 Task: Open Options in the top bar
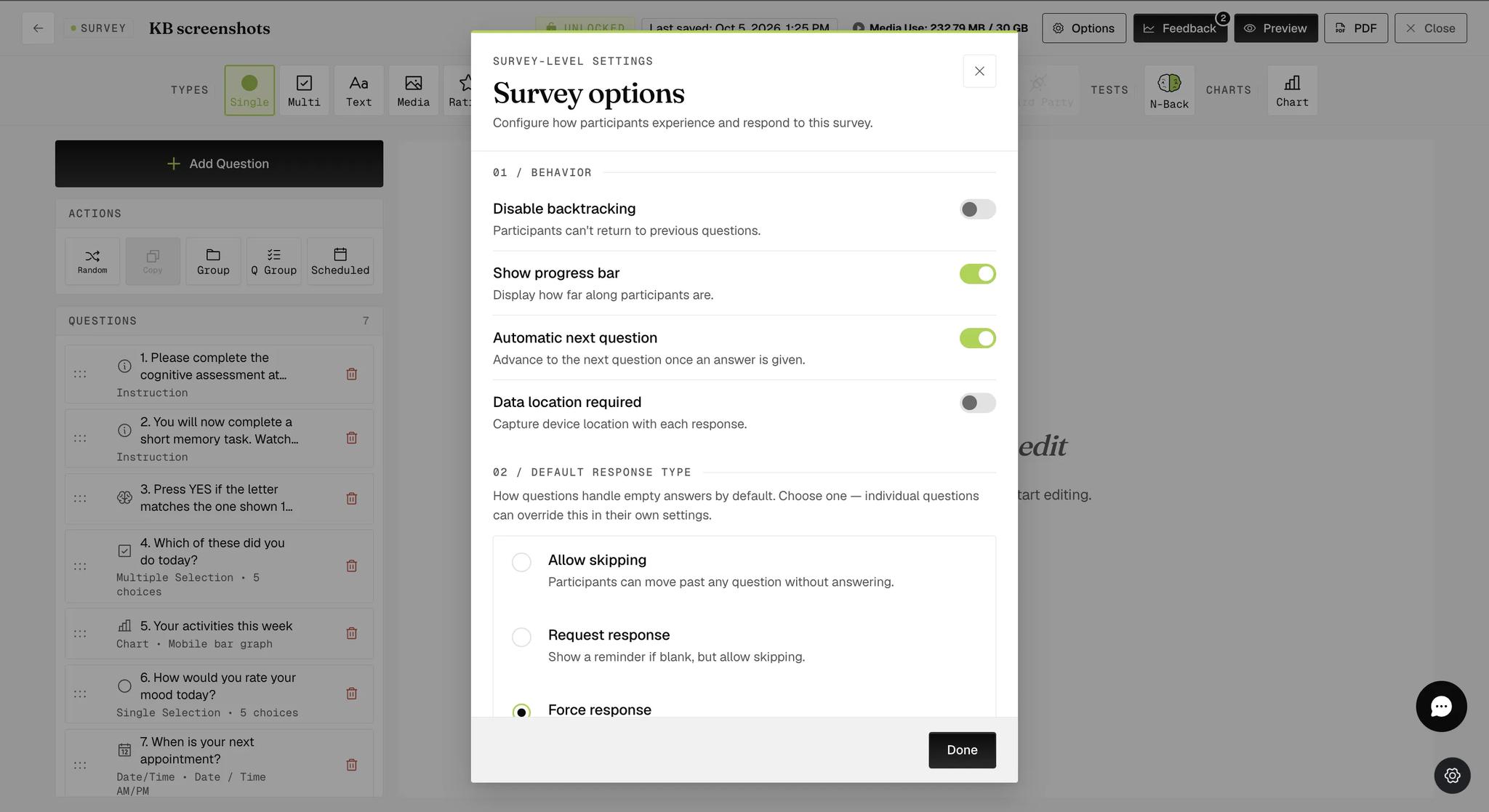(1083, 28)
